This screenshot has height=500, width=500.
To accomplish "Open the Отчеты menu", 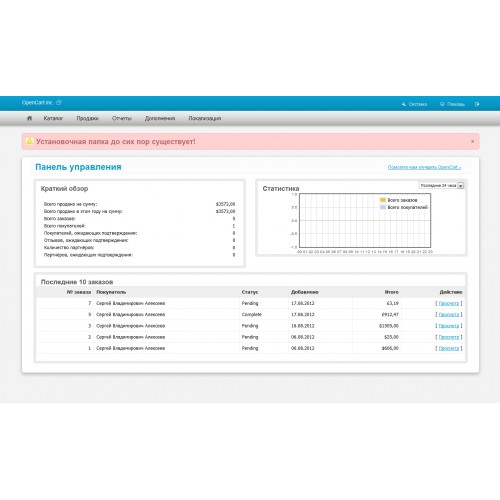I will [x=122, y=118].
